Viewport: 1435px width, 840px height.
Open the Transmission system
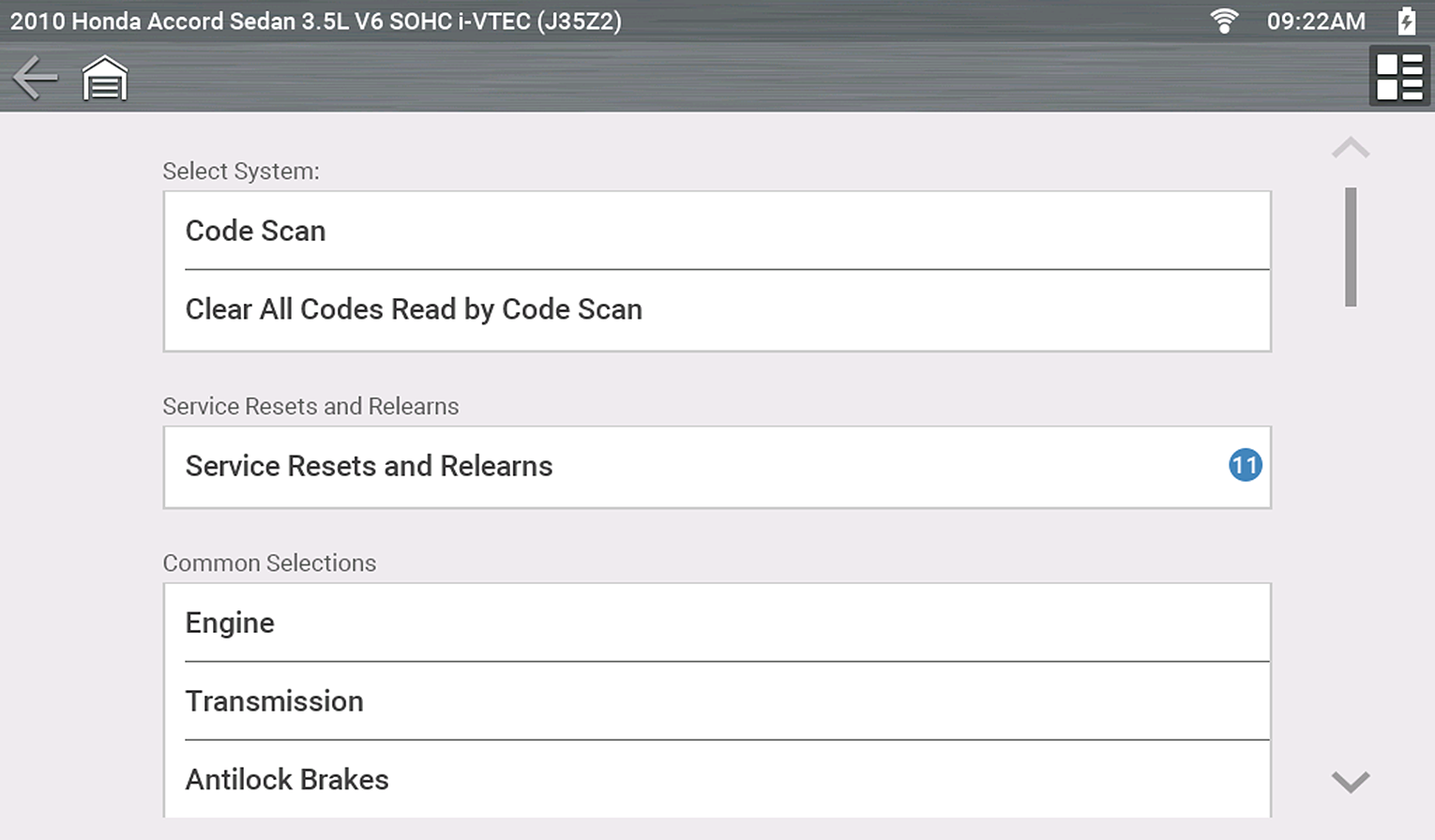pos(717,701)
